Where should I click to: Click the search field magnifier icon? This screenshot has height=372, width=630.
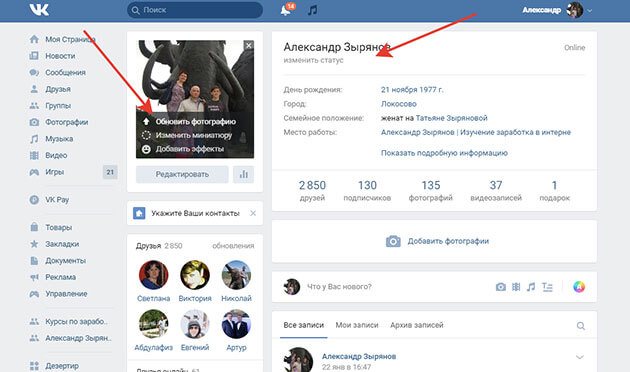click(136, 10)
